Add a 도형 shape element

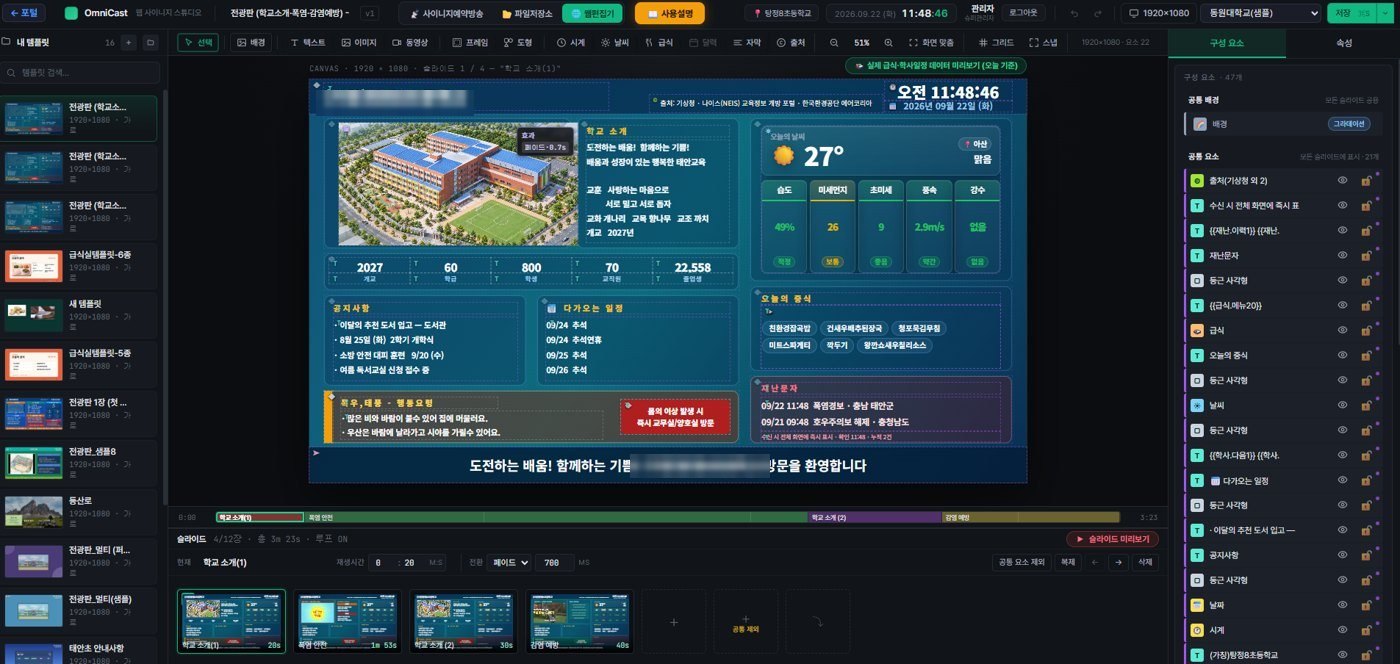(518, 43)
